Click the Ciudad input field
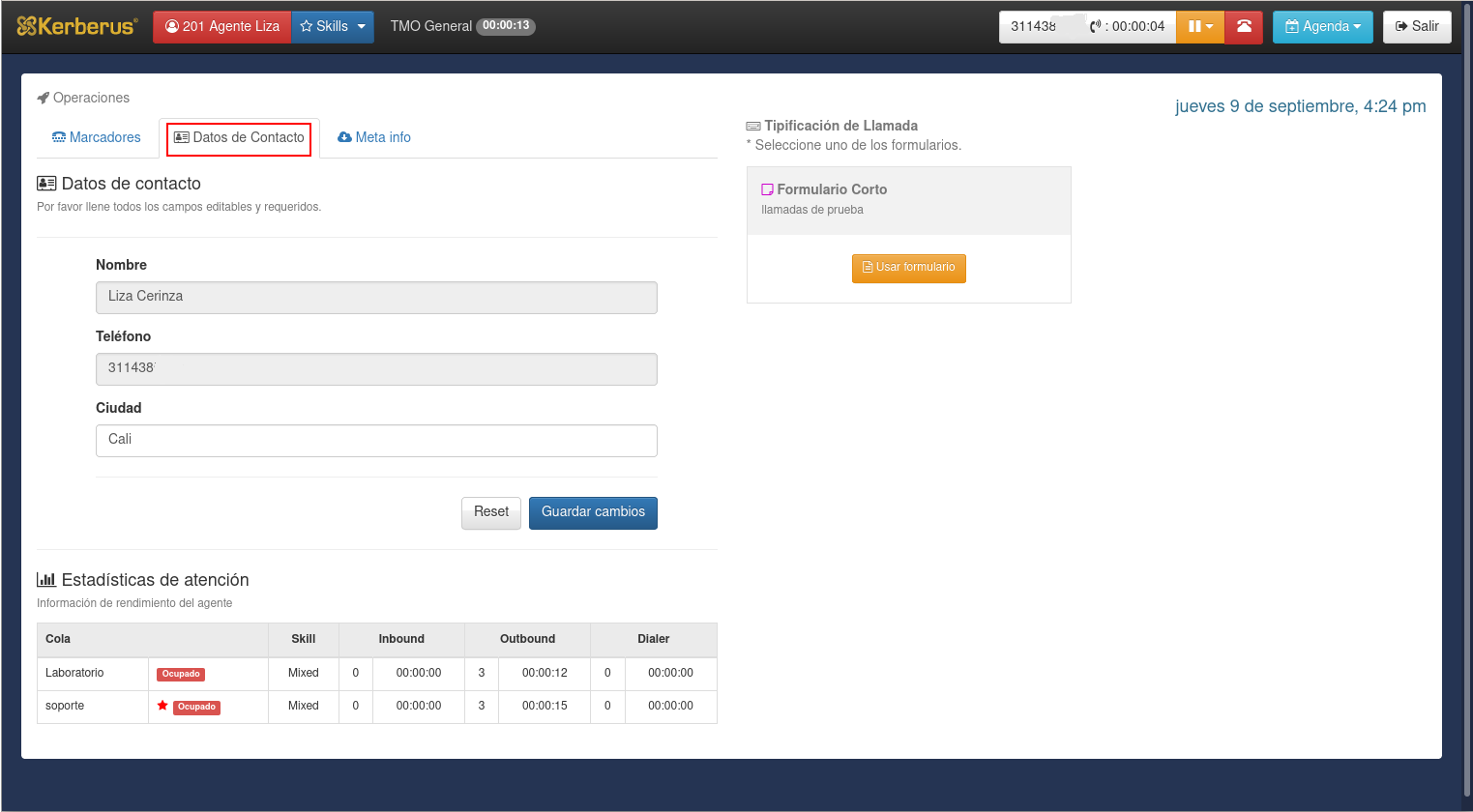1473x812 pixels. tap(376, 441)
